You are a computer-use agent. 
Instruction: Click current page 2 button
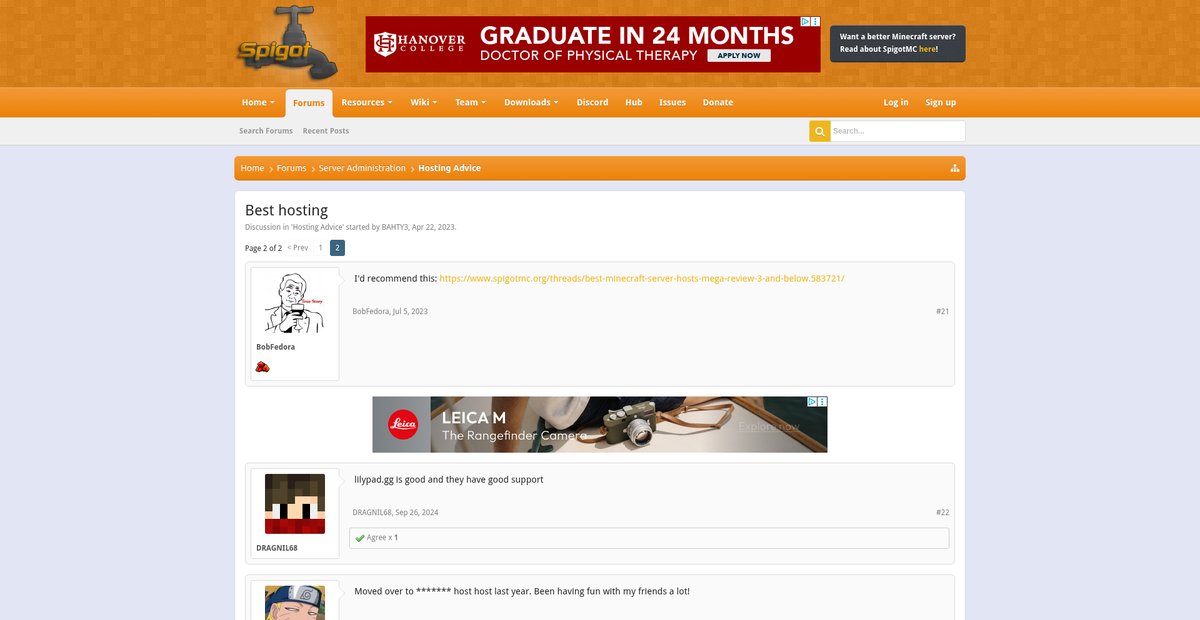337,248
